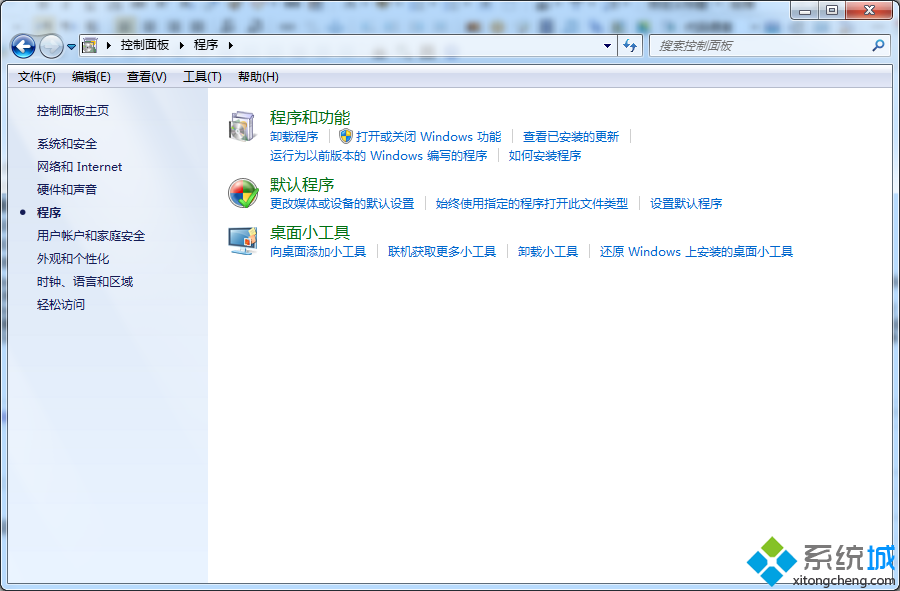Open the 编辑(E) menu

[x=91, y=77]
